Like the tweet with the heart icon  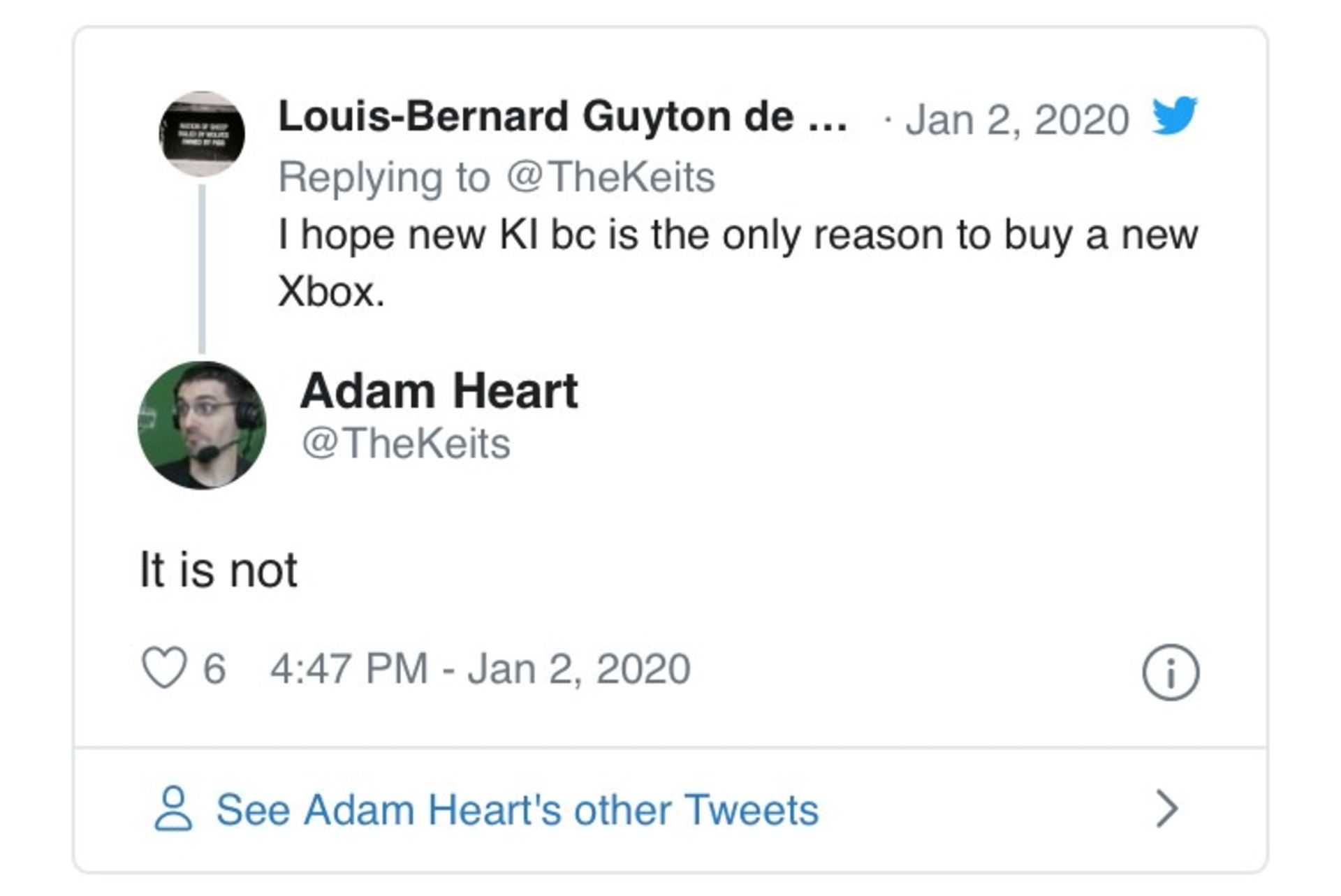pos(164,668)
